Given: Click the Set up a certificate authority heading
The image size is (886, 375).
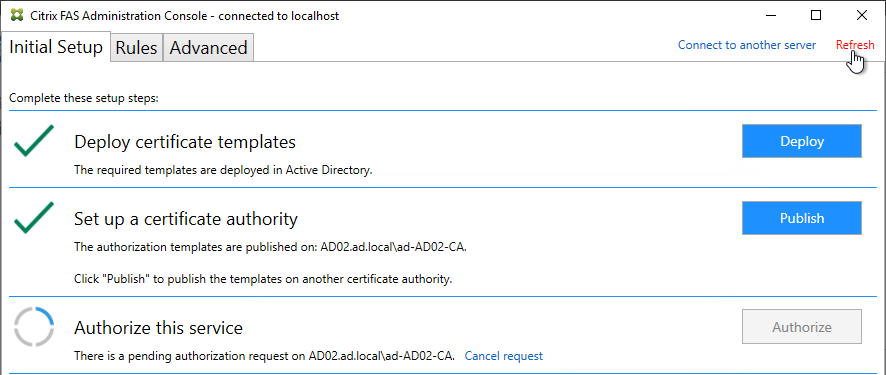Looking at the screenshot, I should pos(186,219).
